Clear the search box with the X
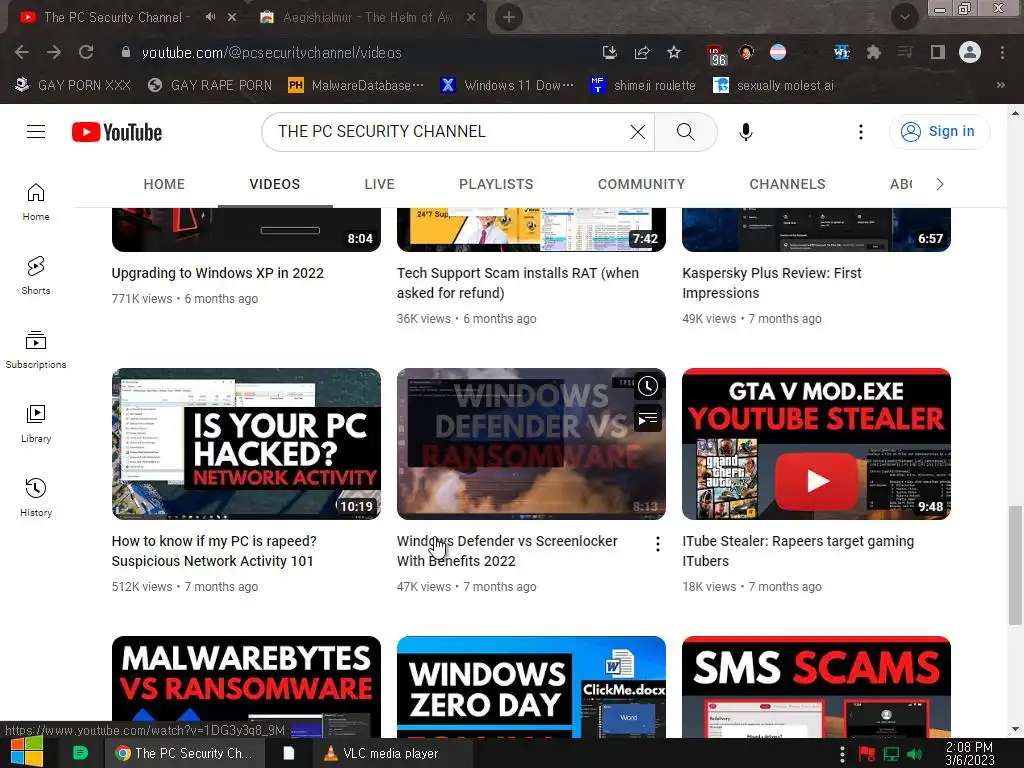 point(637,132)
